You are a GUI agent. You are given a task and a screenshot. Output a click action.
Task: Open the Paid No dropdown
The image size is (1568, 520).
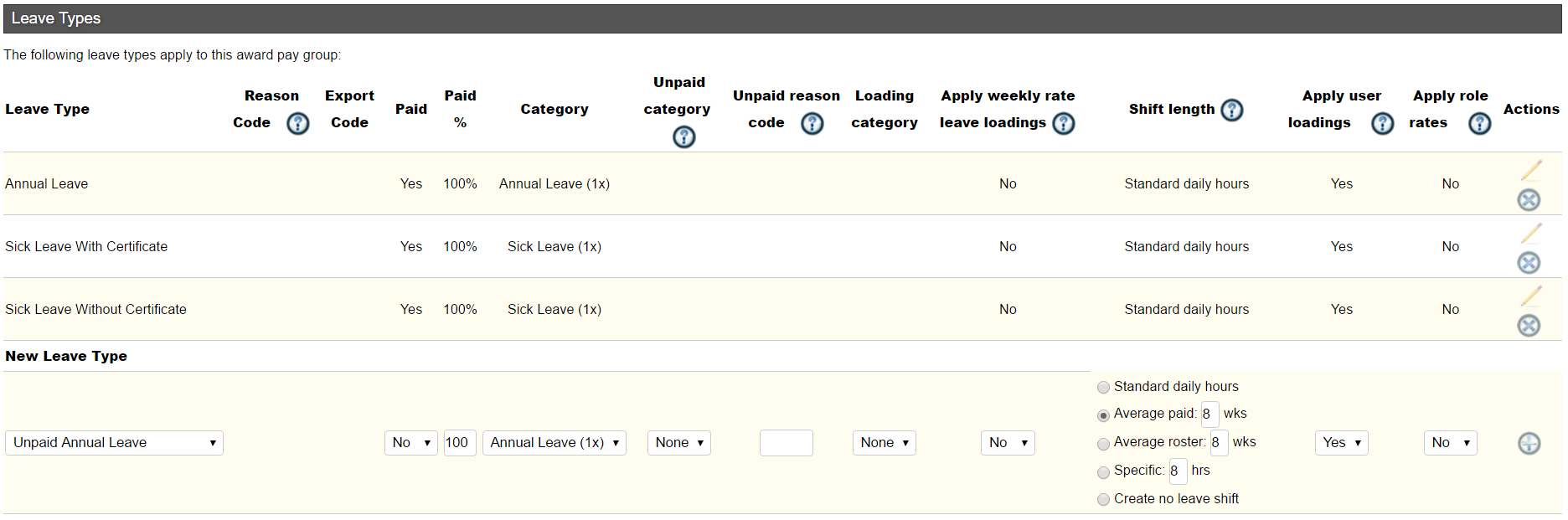click(410, 443)
